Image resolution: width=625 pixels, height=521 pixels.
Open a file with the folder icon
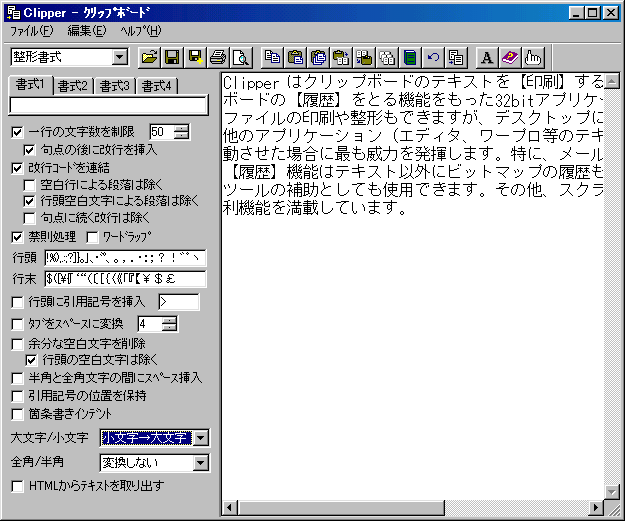coord(149,58)
